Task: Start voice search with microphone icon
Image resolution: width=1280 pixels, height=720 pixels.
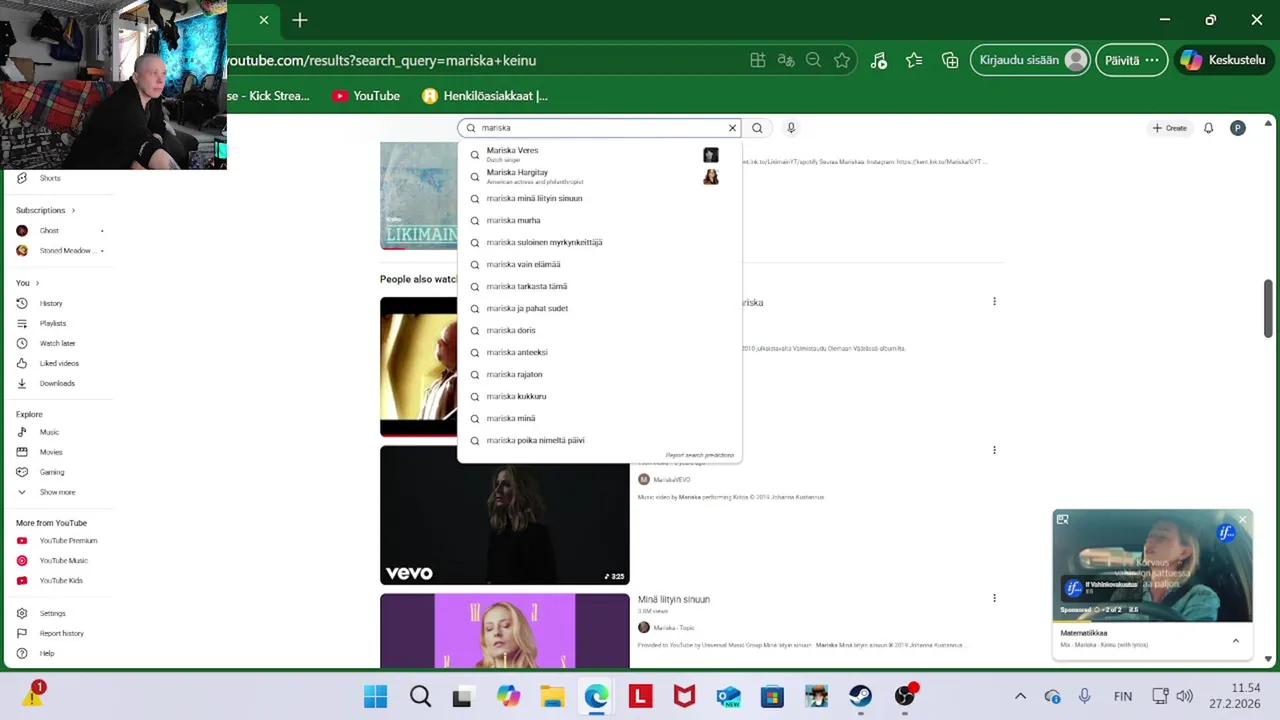Action: 791,128
